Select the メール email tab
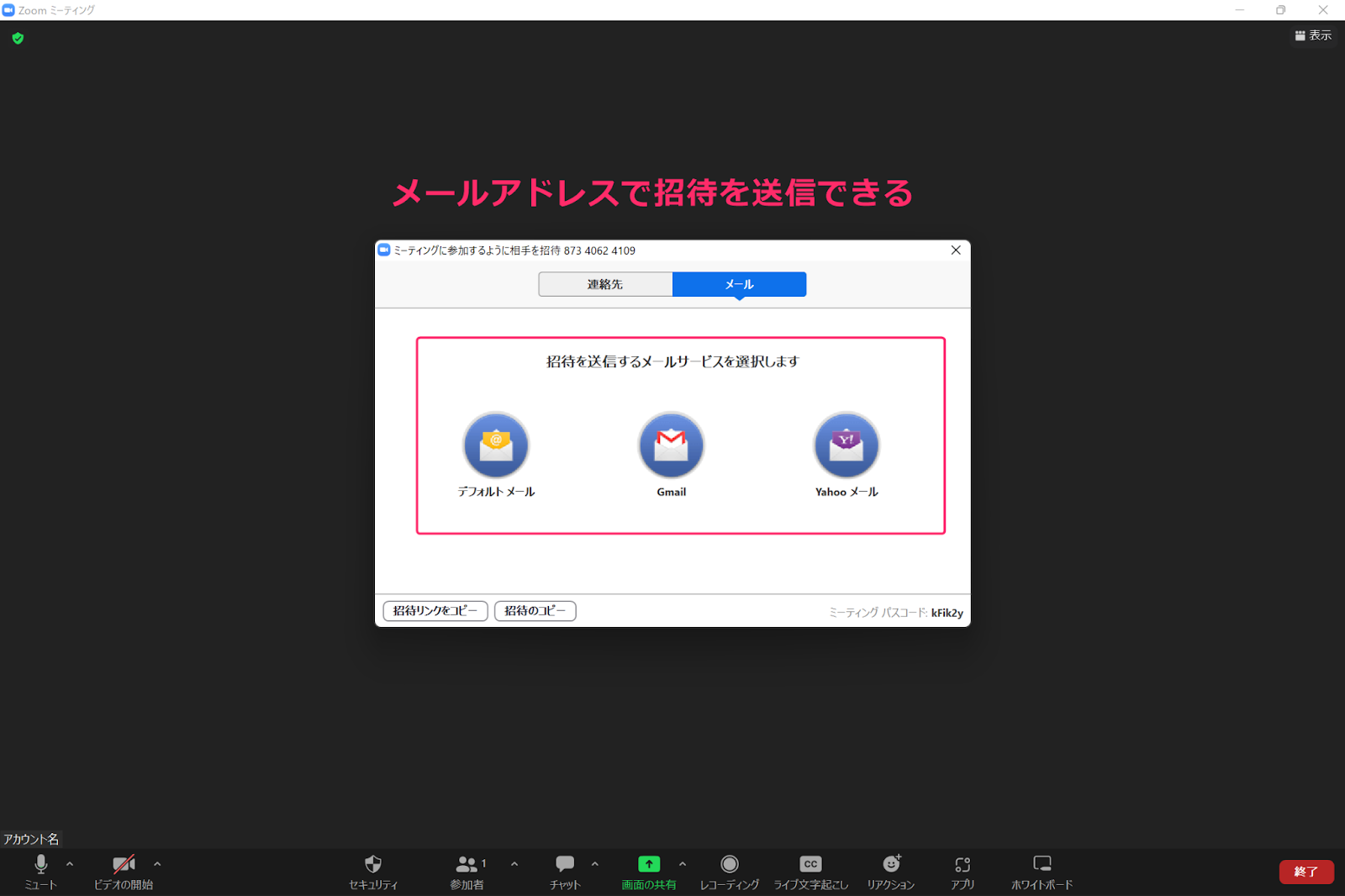The width and height of the screenshot is (1345, 896). click(x=740, y=284)
